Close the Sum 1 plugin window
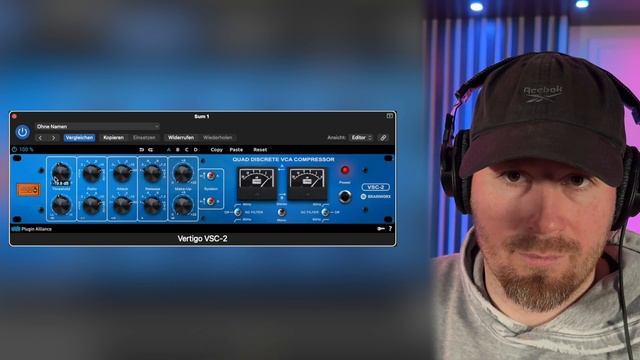 click(x=14, y=116)
